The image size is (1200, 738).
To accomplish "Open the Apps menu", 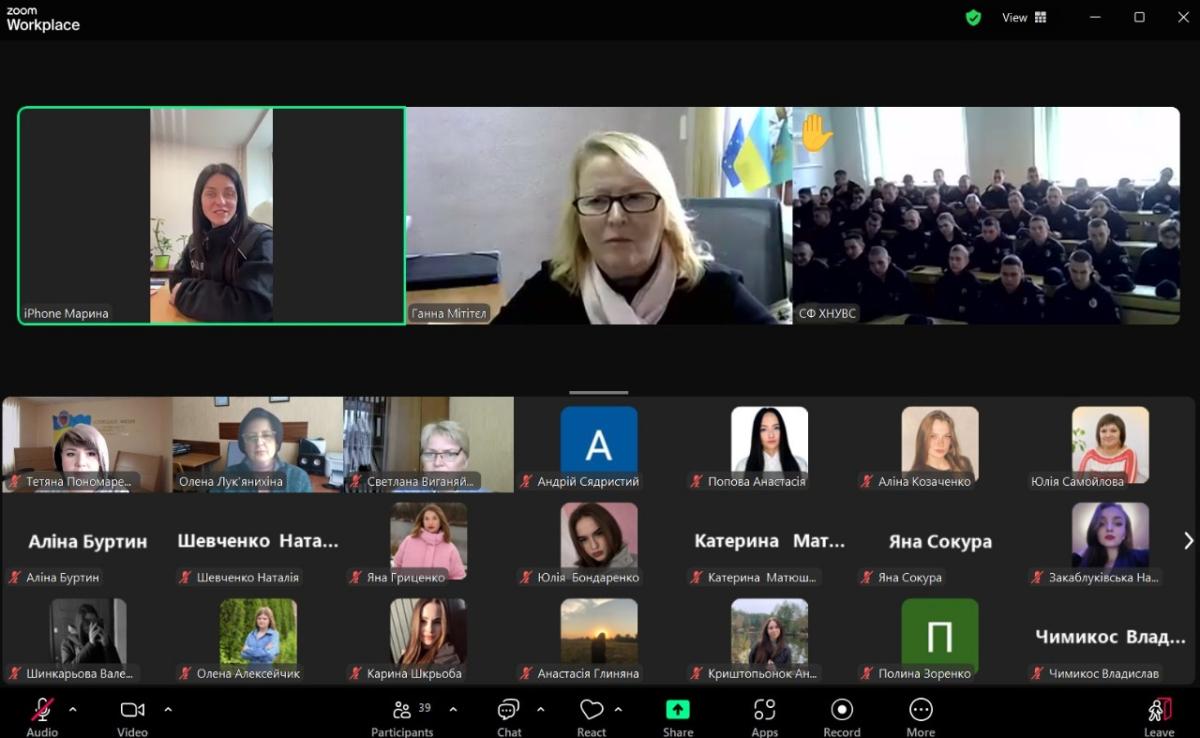I will point(765,716).
